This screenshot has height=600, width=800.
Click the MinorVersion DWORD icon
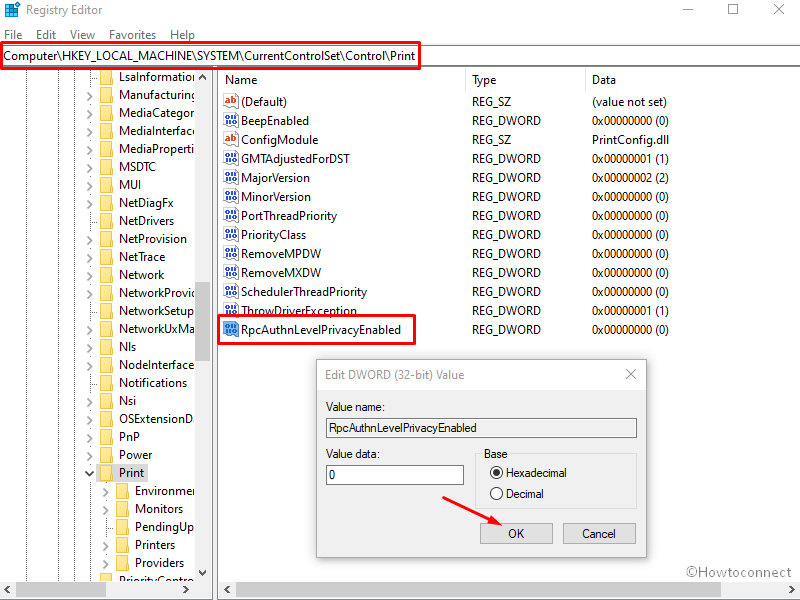point(231,196)
